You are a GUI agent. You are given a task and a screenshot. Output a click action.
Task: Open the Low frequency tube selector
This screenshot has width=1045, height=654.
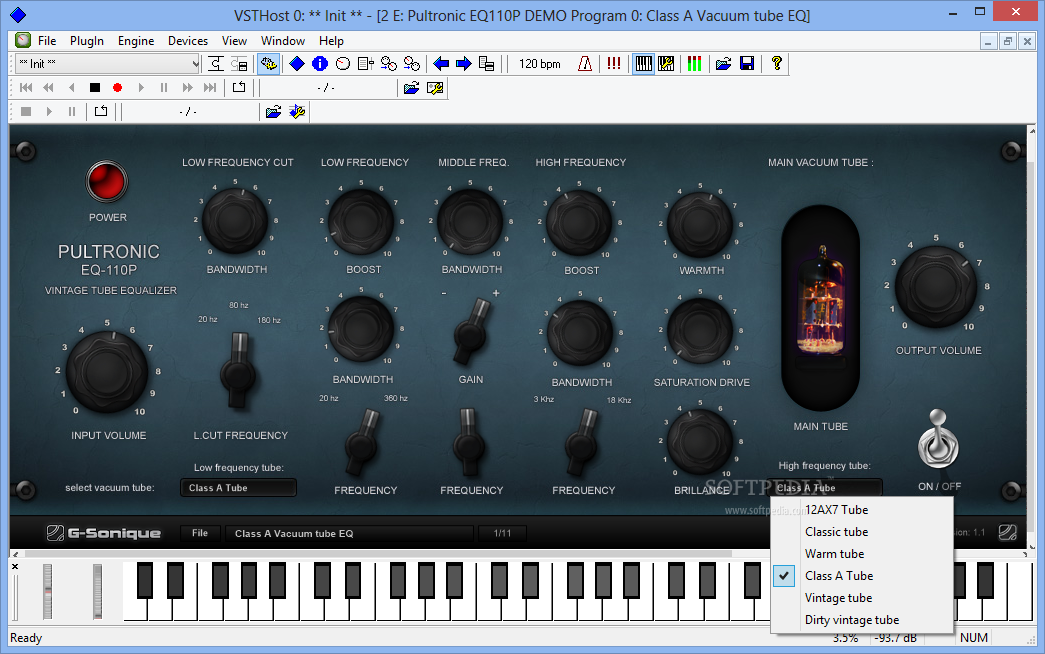238,487
